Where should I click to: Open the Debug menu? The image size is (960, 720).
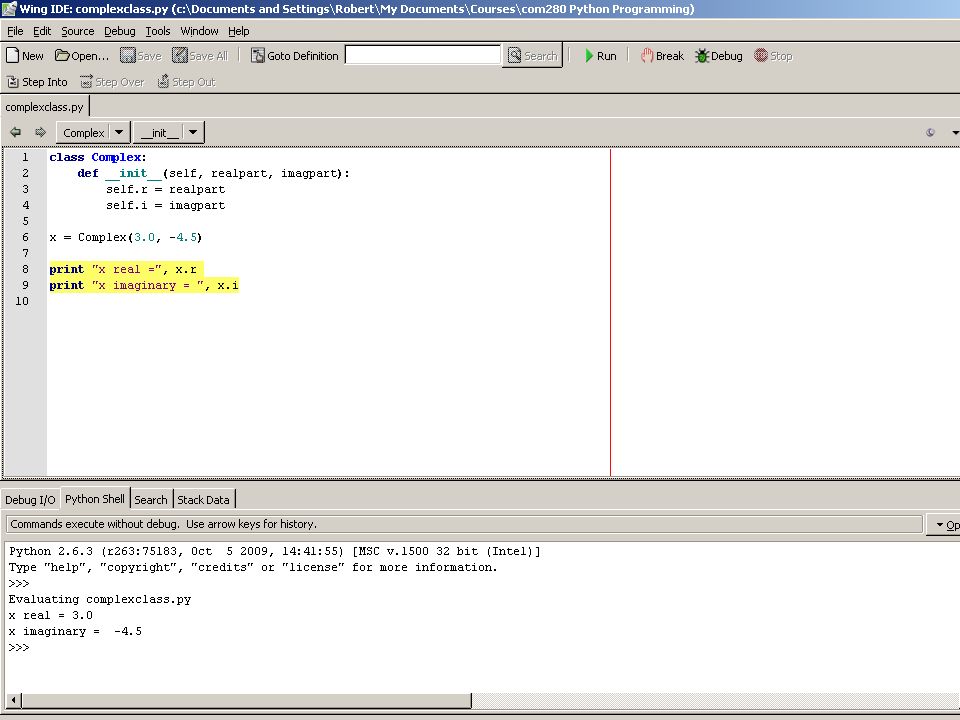(119, 31)
